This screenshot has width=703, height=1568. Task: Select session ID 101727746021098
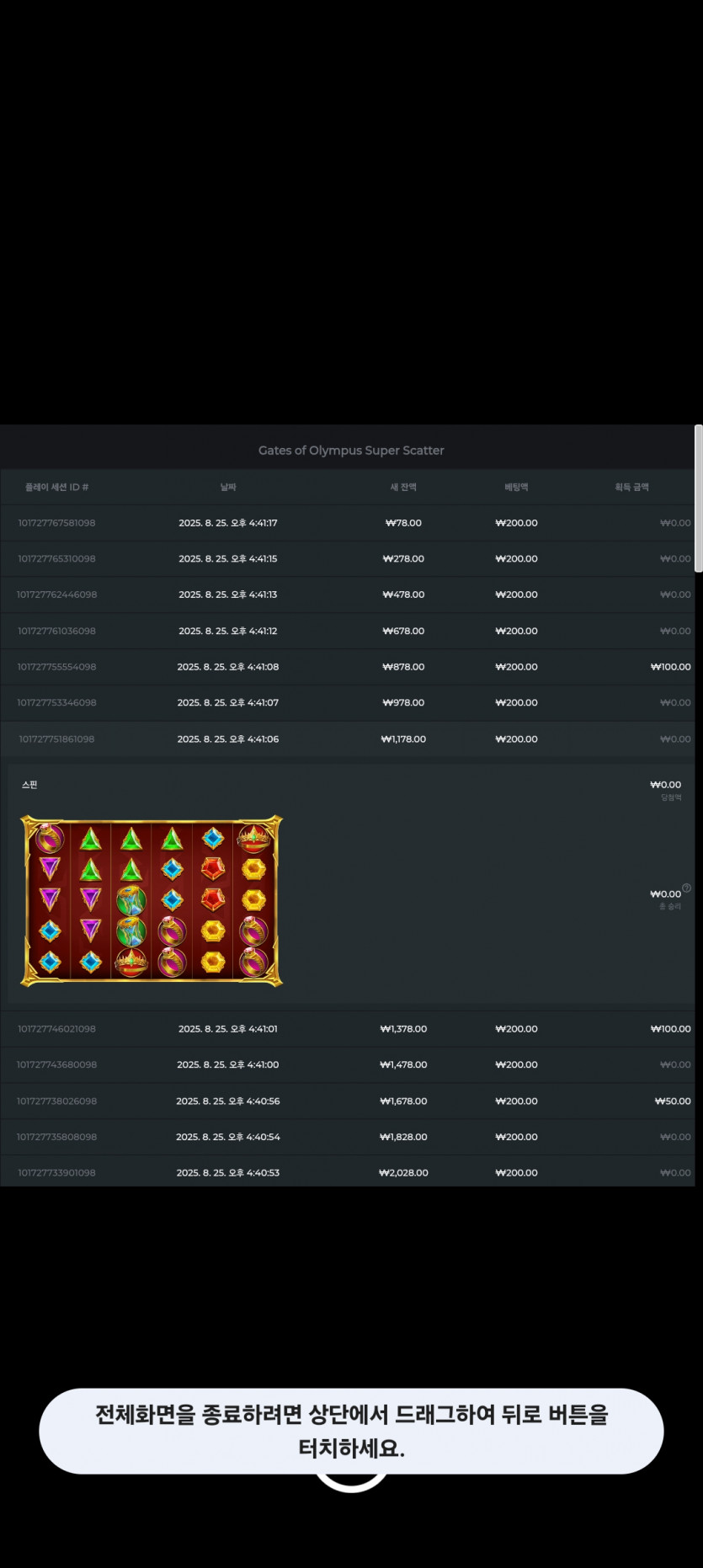tap(56, 1029)
